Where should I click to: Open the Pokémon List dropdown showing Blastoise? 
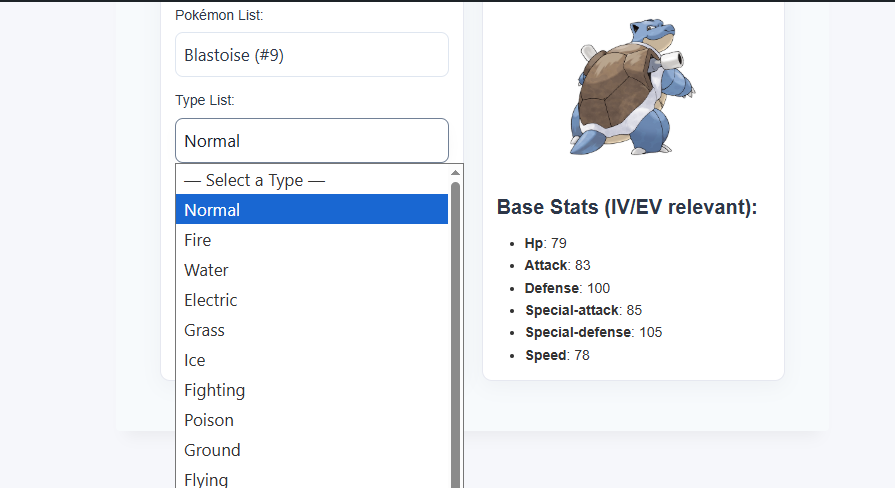(311, 55)
